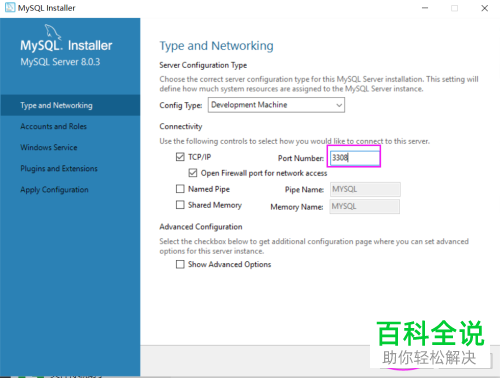Click the Type and Networking heading
This screenshot has width=500, height=378.
pyautogui.click(x=216, y=46)
